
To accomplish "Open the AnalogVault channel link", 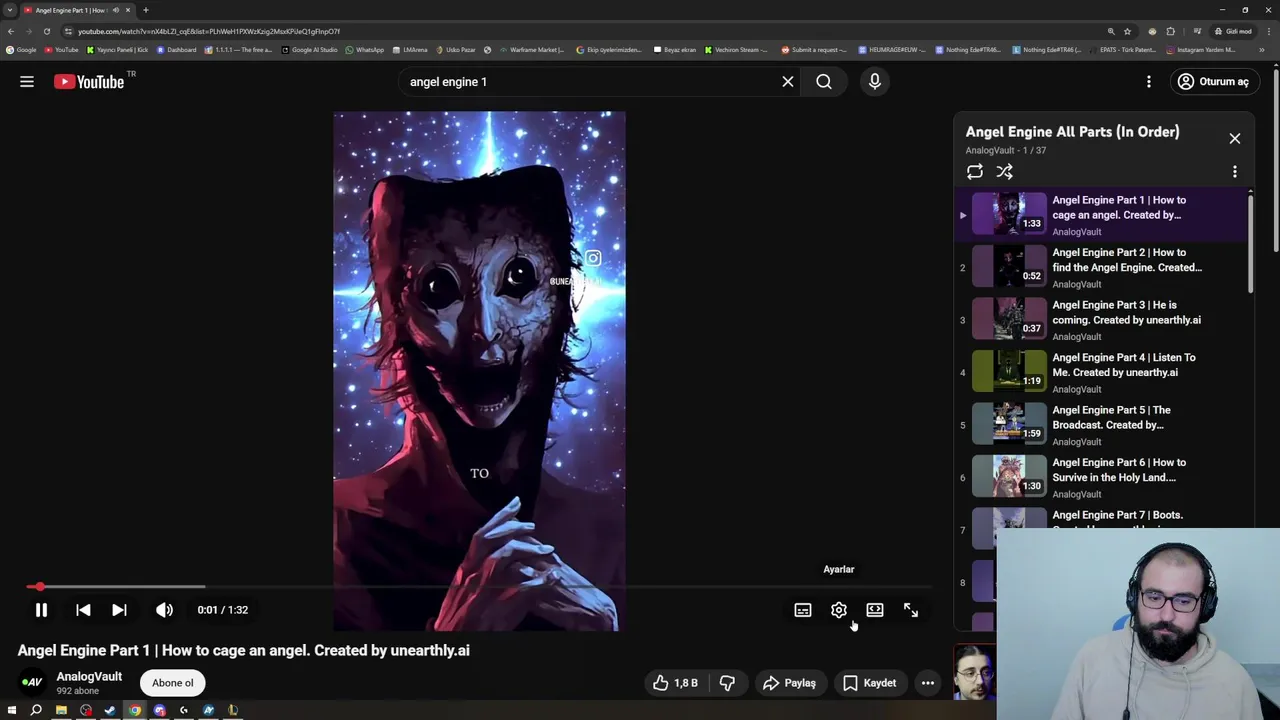I will (89, 677).
